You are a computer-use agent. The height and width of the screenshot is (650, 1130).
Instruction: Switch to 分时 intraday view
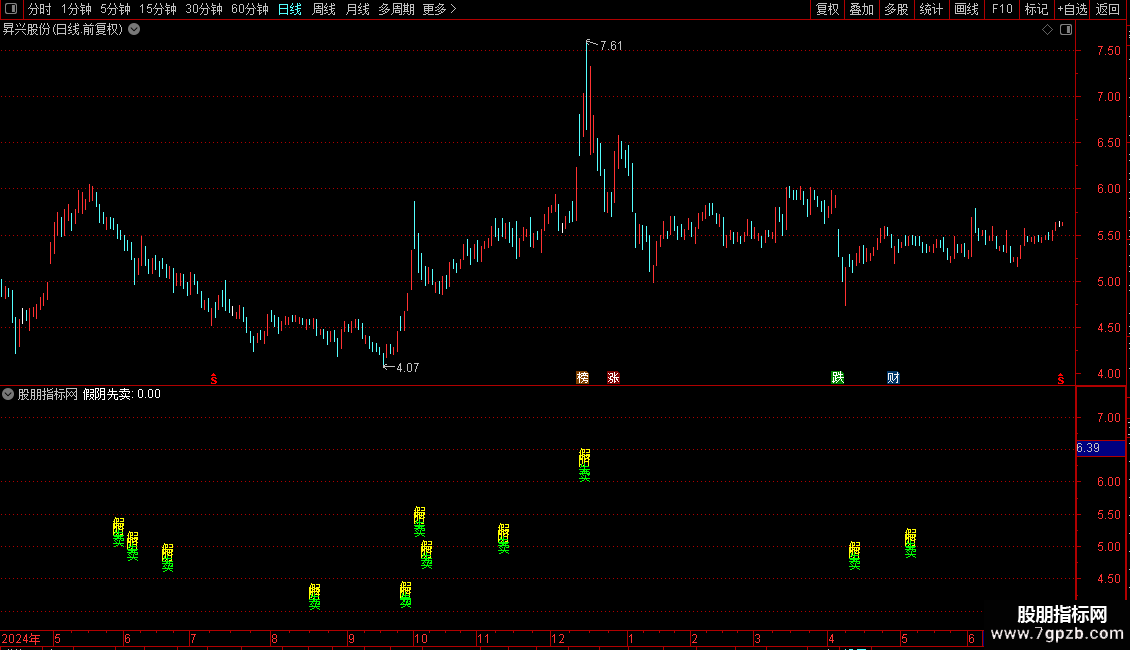tap(40, 9)
